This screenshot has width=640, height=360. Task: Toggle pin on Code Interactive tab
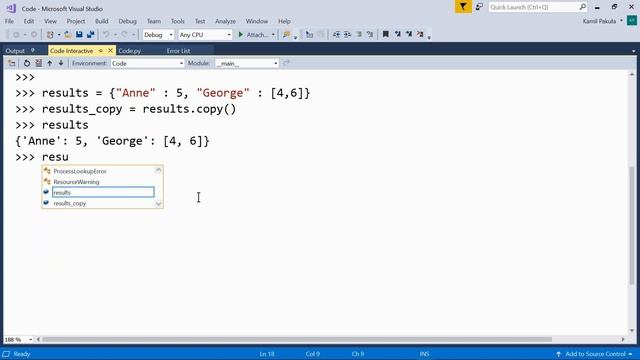tap(100, 51)
